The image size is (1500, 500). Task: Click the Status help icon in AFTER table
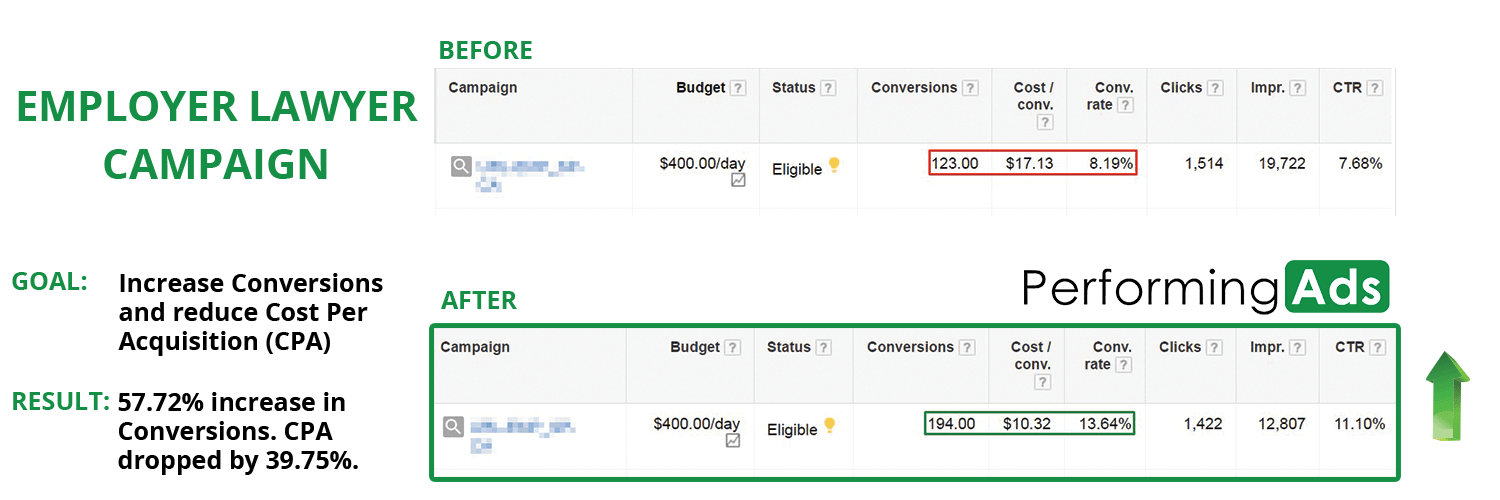point(823,348)
